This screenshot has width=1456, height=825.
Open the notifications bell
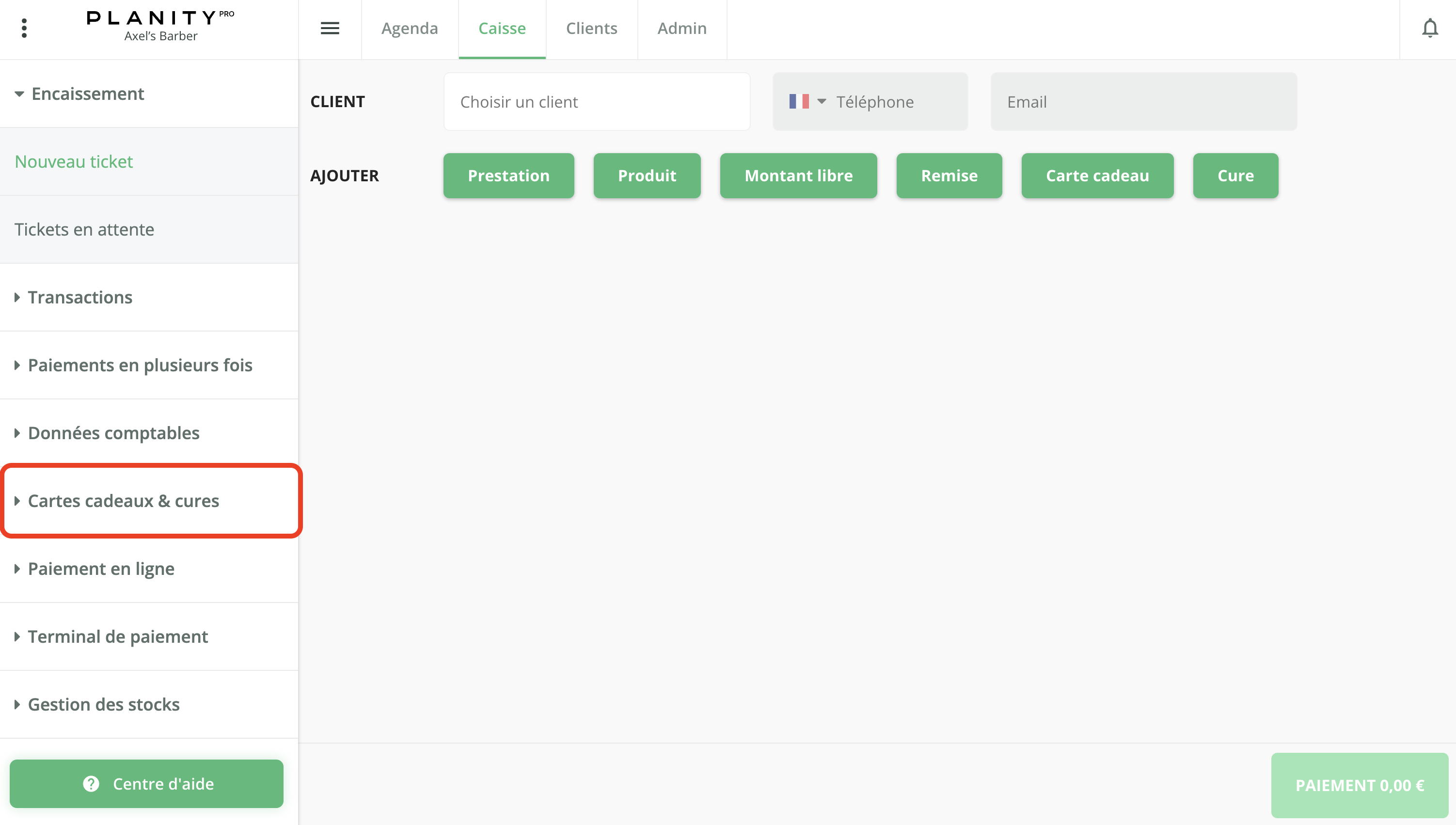1429,28
